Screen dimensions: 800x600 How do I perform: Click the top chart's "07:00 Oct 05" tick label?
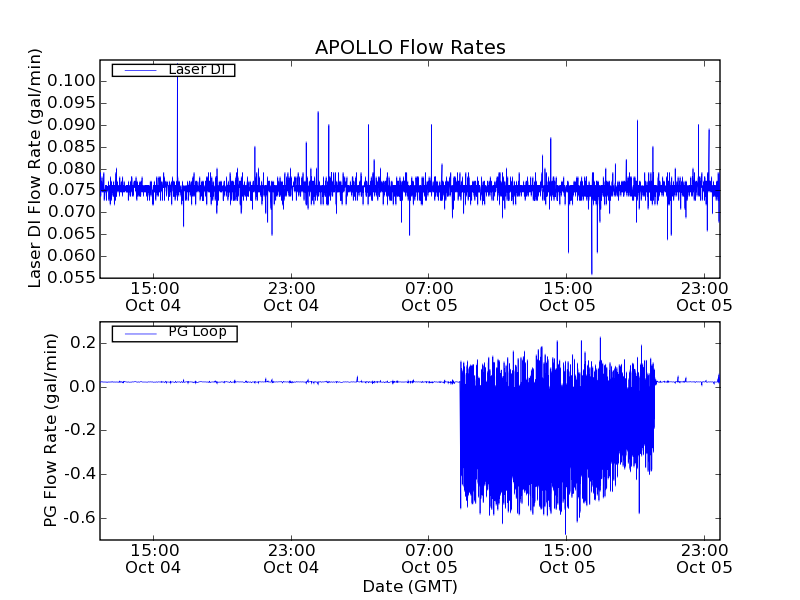coord(429,297)
